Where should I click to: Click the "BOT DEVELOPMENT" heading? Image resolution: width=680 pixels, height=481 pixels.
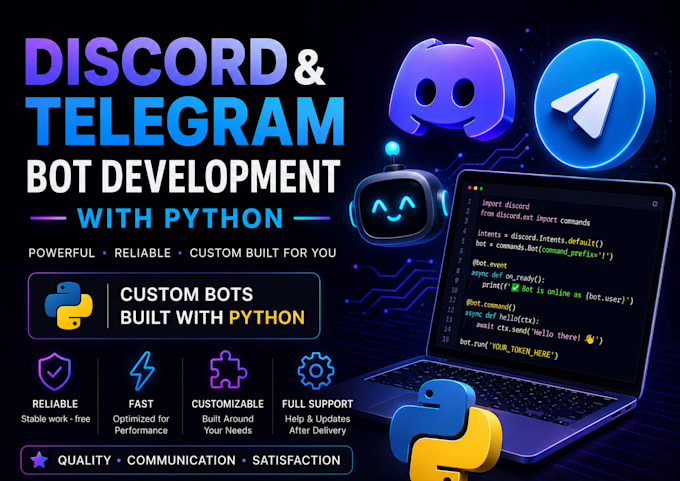[183, 177]
